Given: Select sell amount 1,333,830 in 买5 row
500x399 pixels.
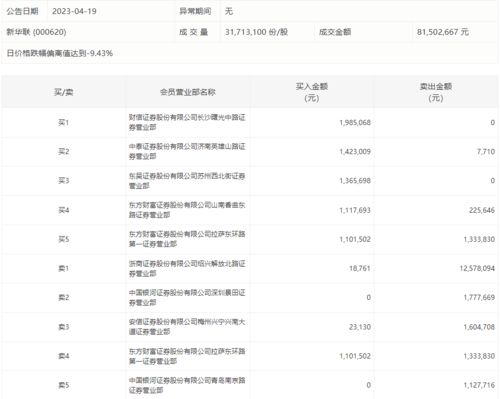Looking at the screenshot, I should click(x=479, y=239).
